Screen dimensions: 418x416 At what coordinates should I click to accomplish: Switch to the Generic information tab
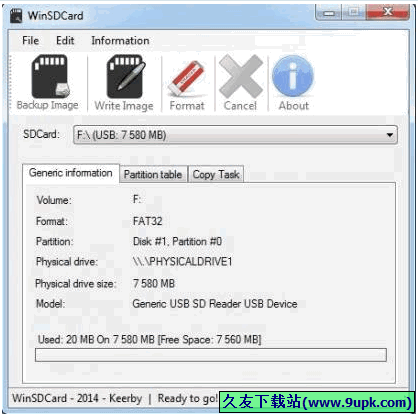(x=71, y=173)
